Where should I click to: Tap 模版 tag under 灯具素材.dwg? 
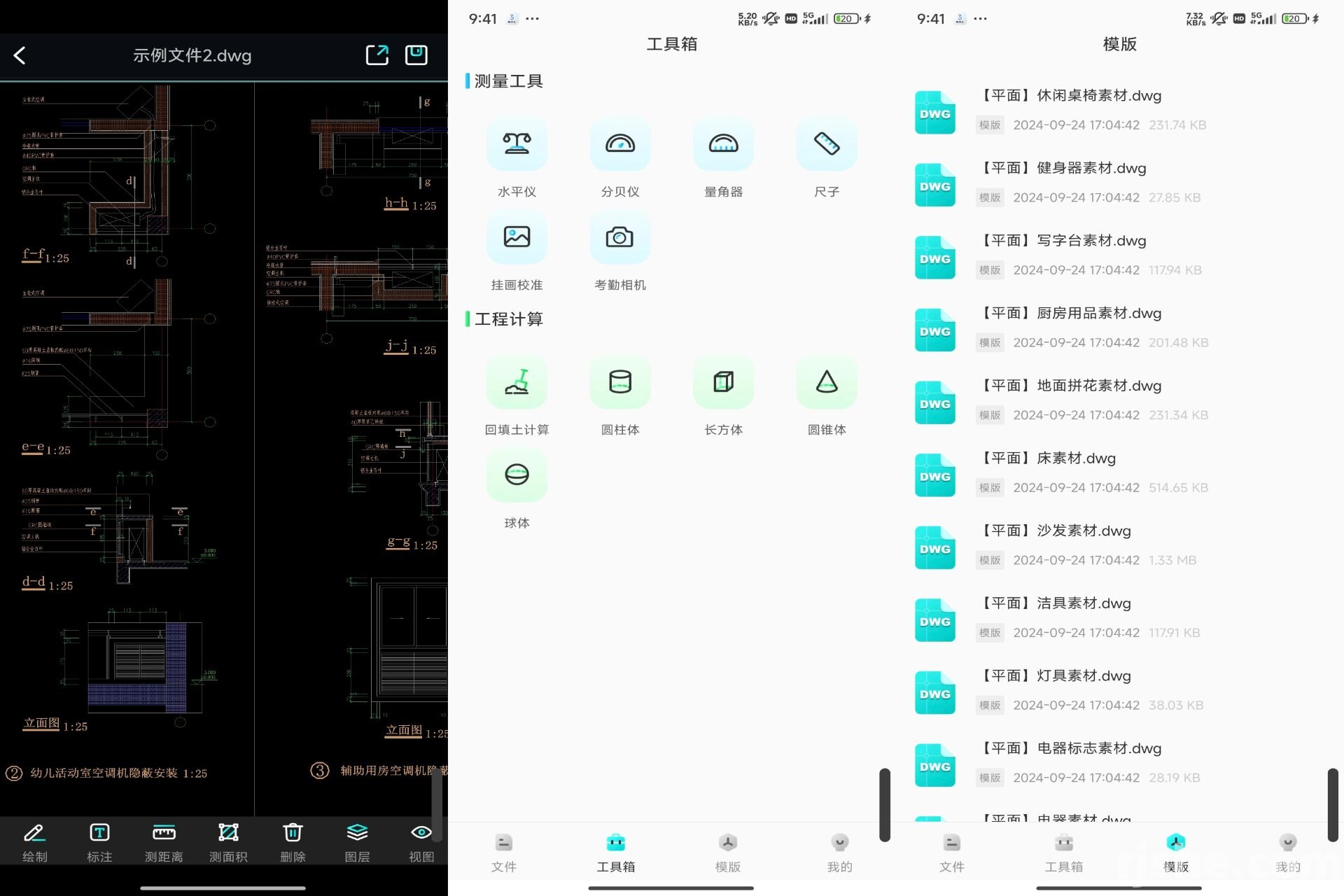coord(990,705)
